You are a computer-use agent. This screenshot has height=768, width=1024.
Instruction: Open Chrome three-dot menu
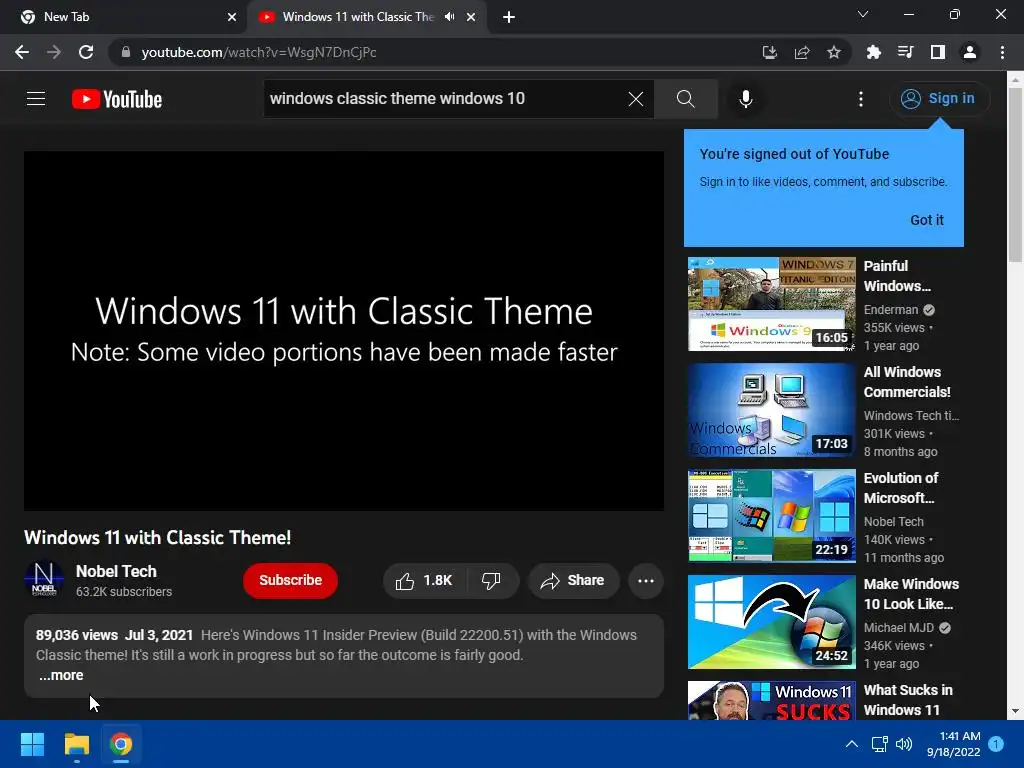(1002, 52)
